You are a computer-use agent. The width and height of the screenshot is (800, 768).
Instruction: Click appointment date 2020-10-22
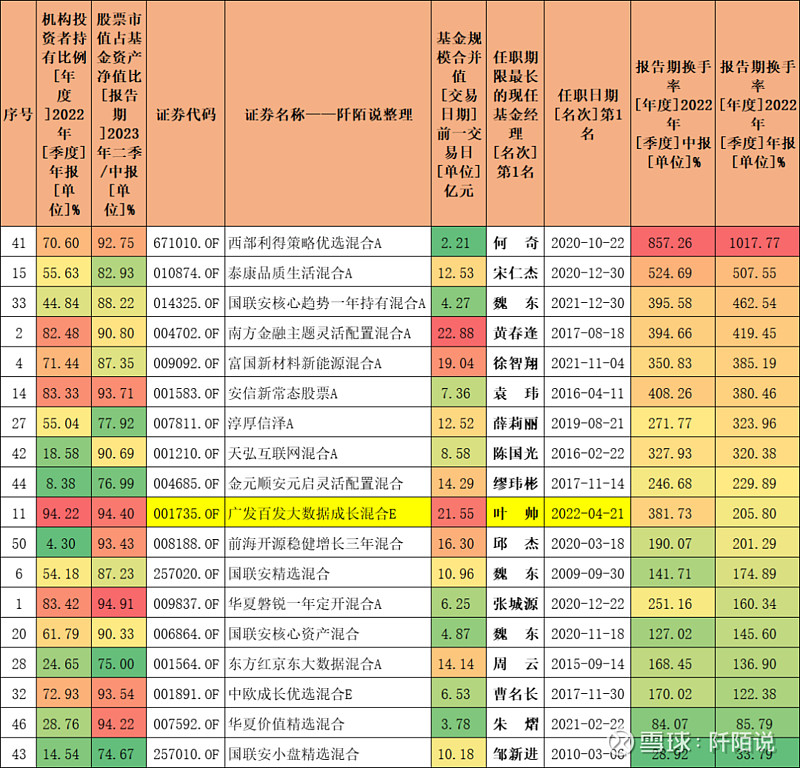pyautogui.click(x=588, y=243)
